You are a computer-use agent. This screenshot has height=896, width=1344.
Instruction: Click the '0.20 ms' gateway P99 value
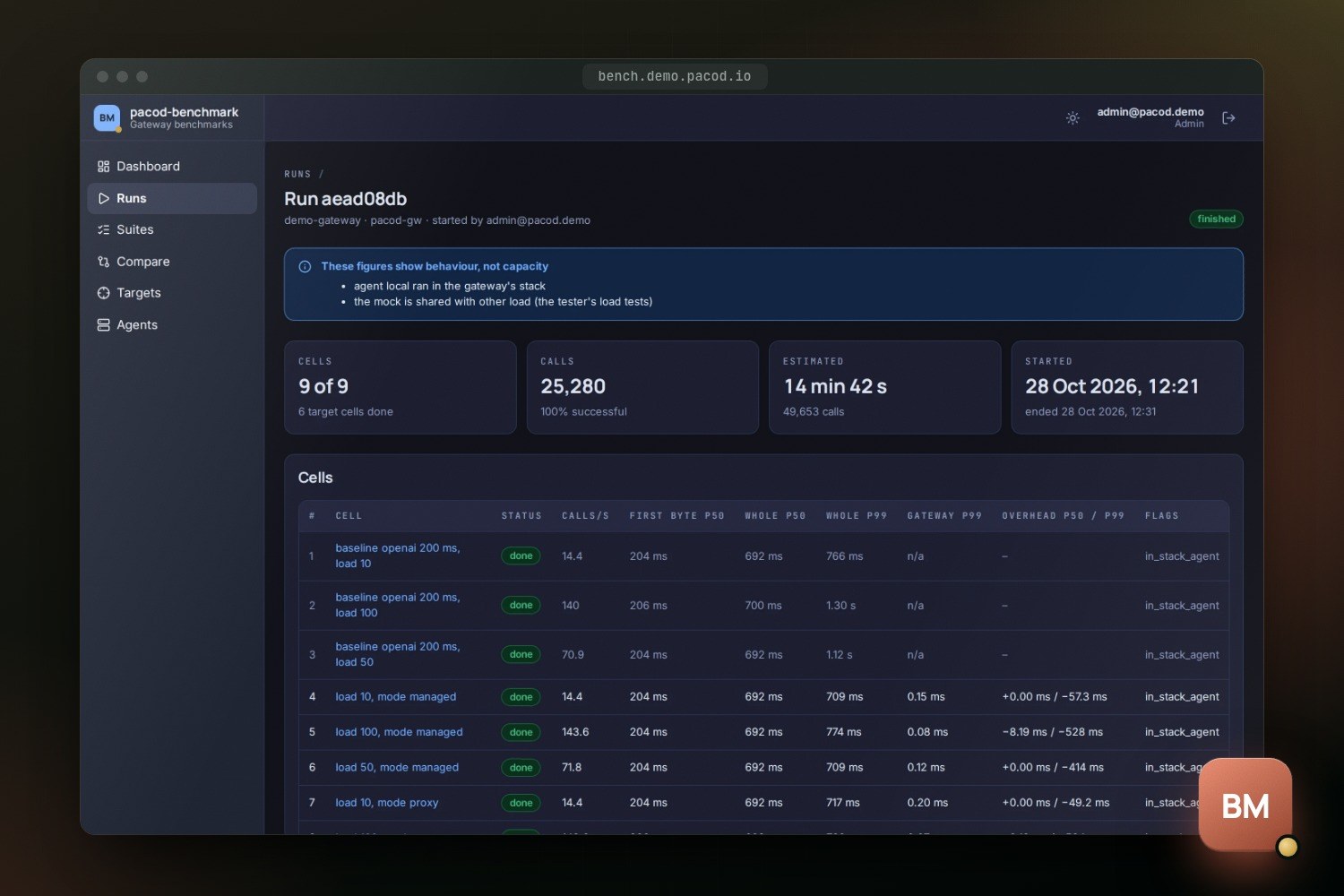927,803
